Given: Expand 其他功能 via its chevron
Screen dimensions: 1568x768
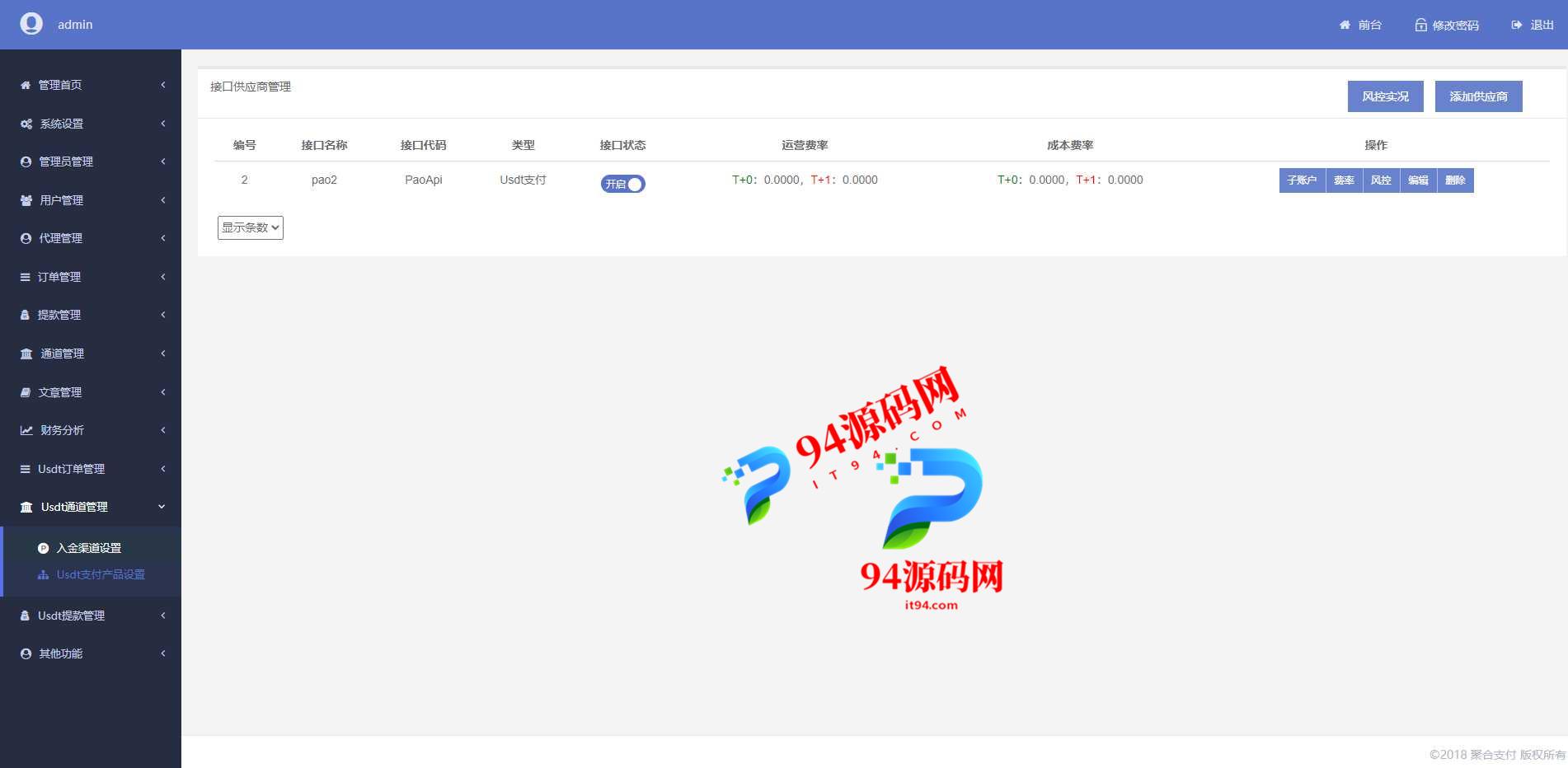Looking at the screenshot, I should point(163,653).
